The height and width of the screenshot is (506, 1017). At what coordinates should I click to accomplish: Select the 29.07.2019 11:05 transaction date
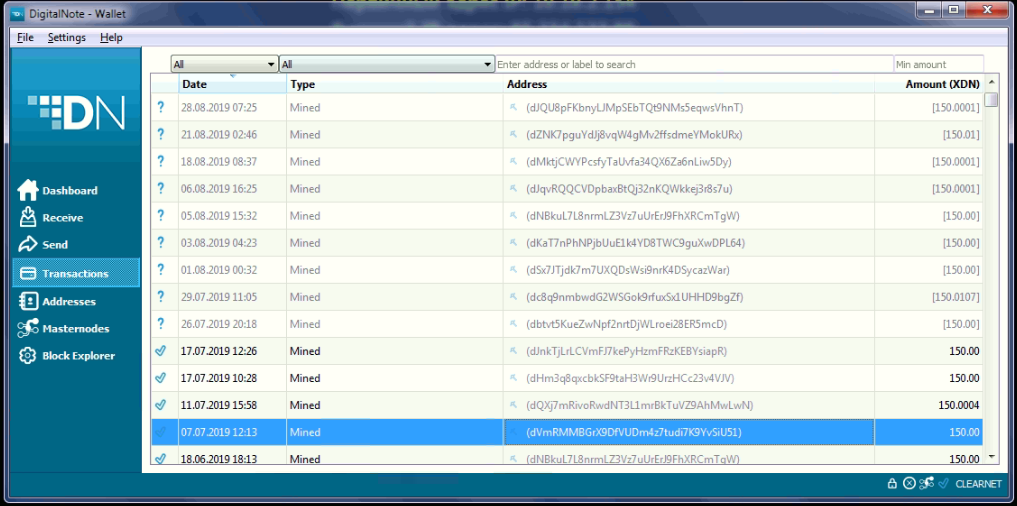click(219, 297)
